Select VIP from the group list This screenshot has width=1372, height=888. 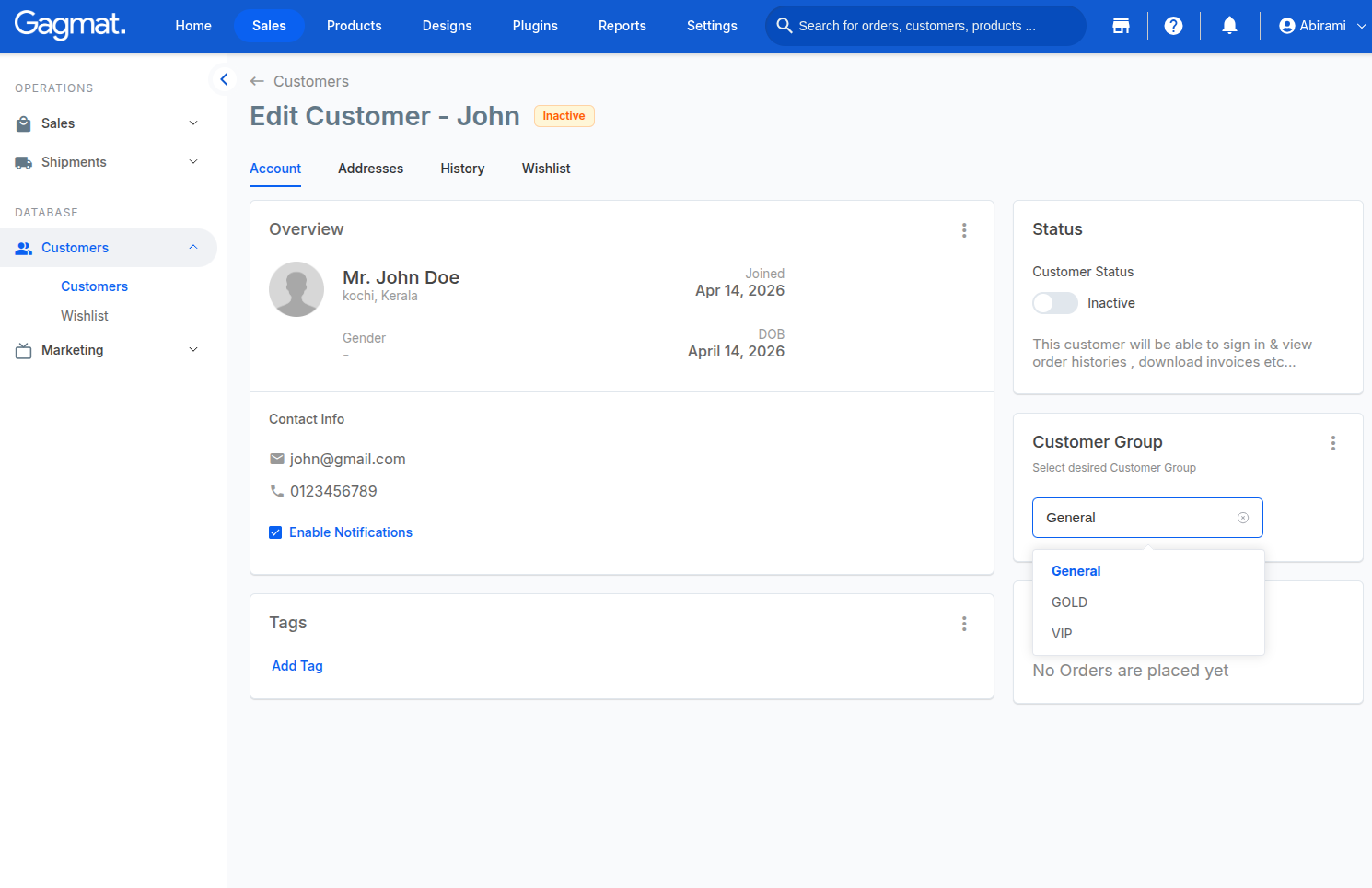tap(1148, 634)
